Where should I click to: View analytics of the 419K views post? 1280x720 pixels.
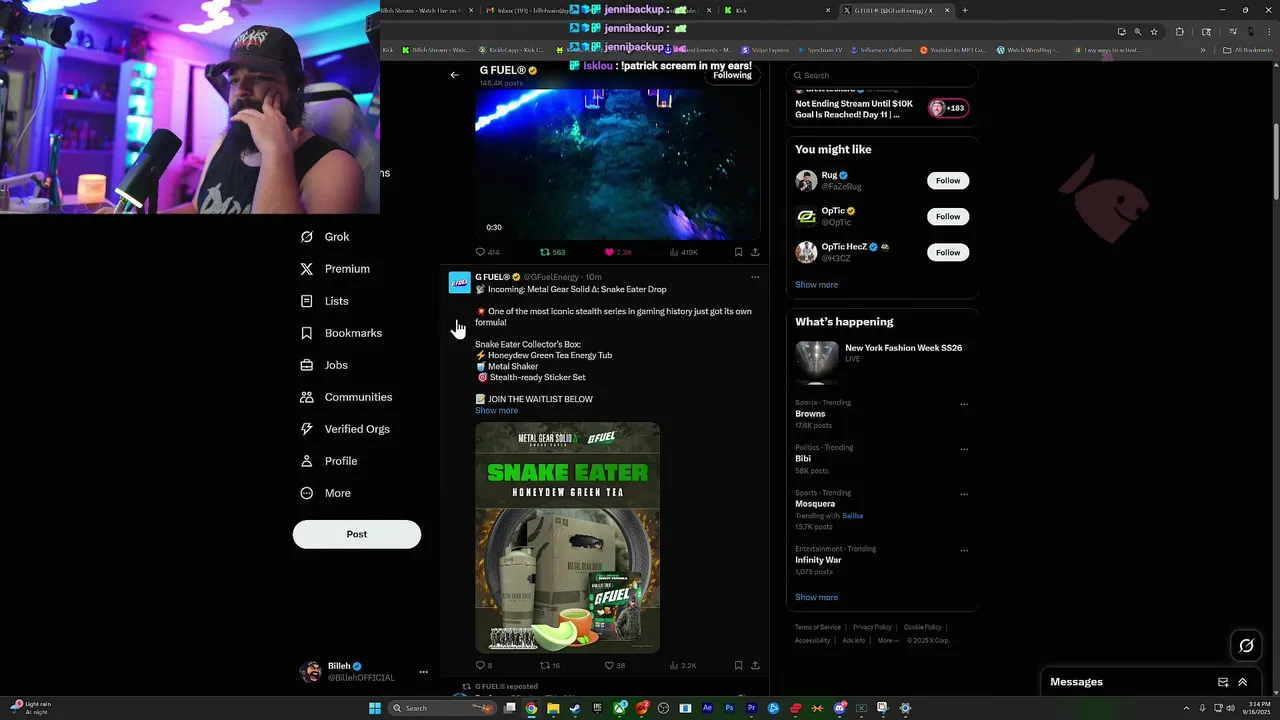684,252
